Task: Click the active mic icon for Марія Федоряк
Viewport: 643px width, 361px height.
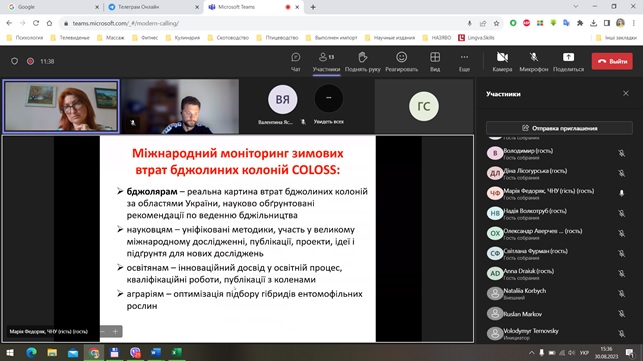Action: 622,193
